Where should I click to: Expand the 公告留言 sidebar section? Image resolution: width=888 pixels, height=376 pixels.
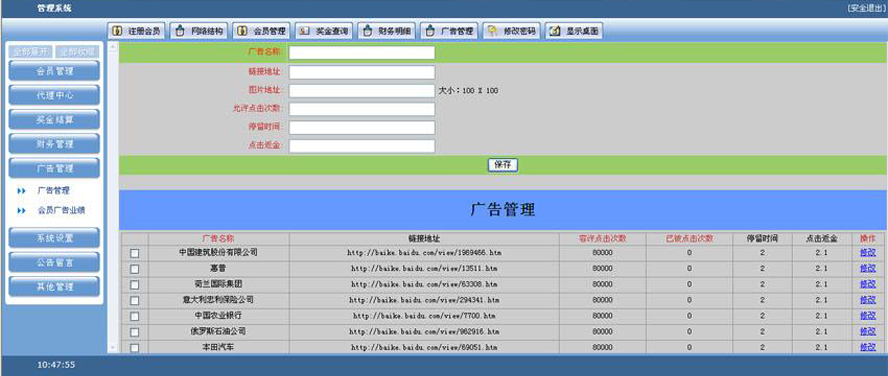point(54,263)
